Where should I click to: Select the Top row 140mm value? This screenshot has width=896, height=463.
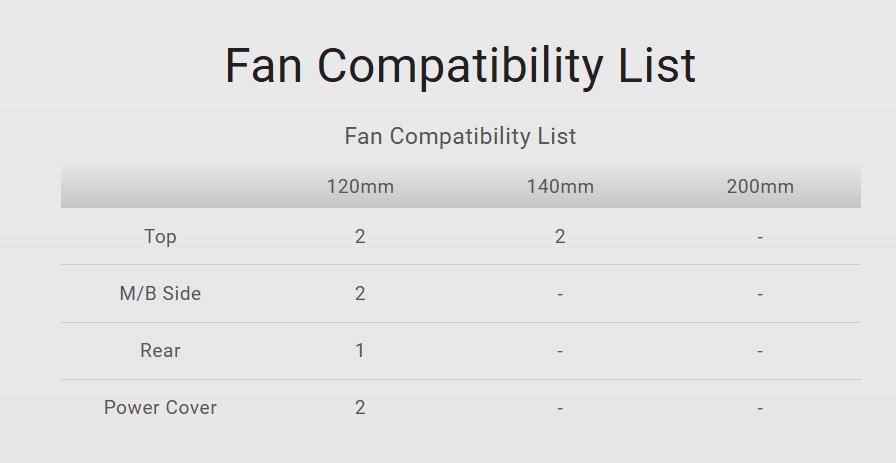point(560,237)
